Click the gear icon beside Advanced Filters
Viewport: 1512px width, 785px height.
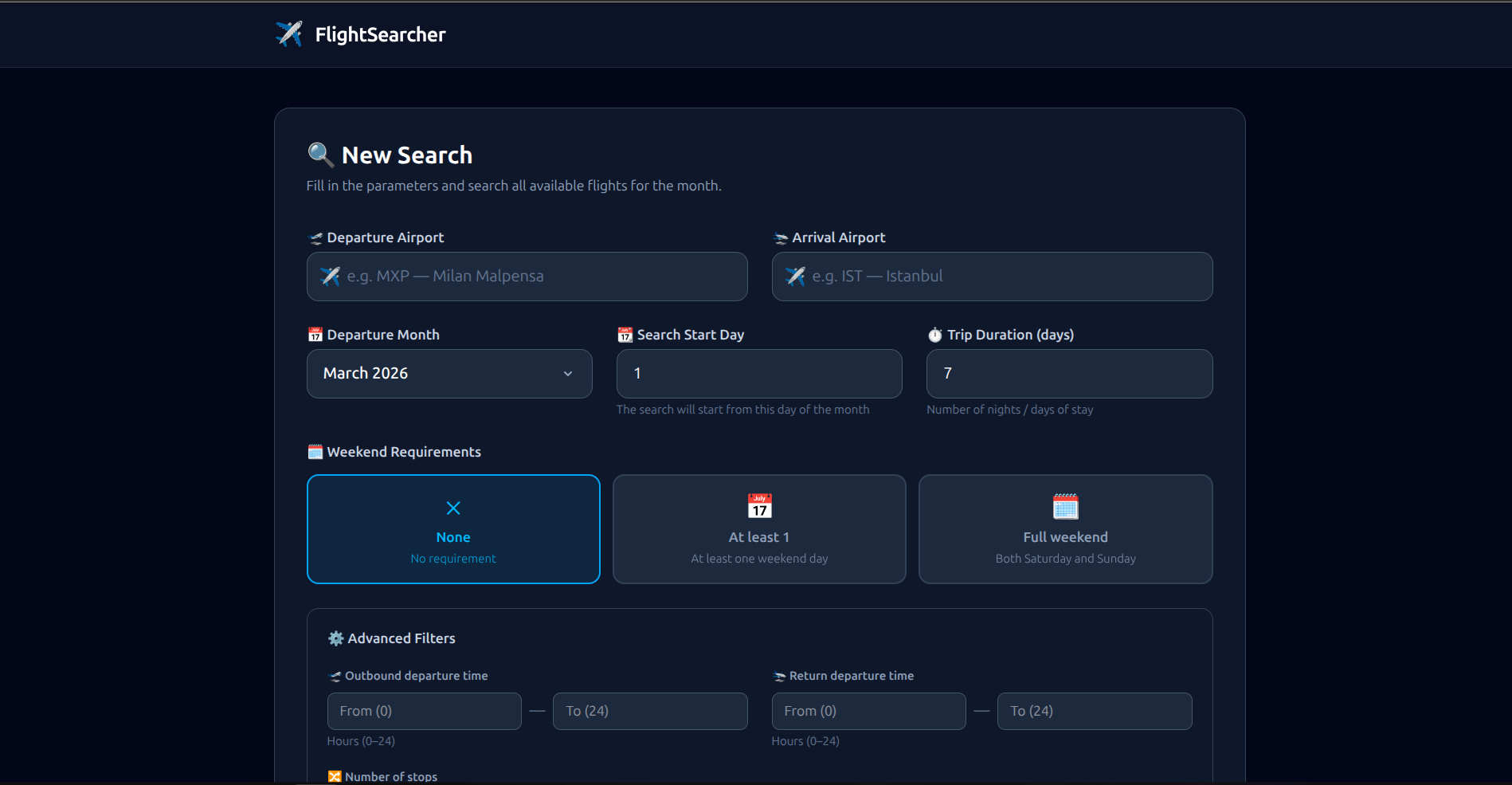click(335, 638)
